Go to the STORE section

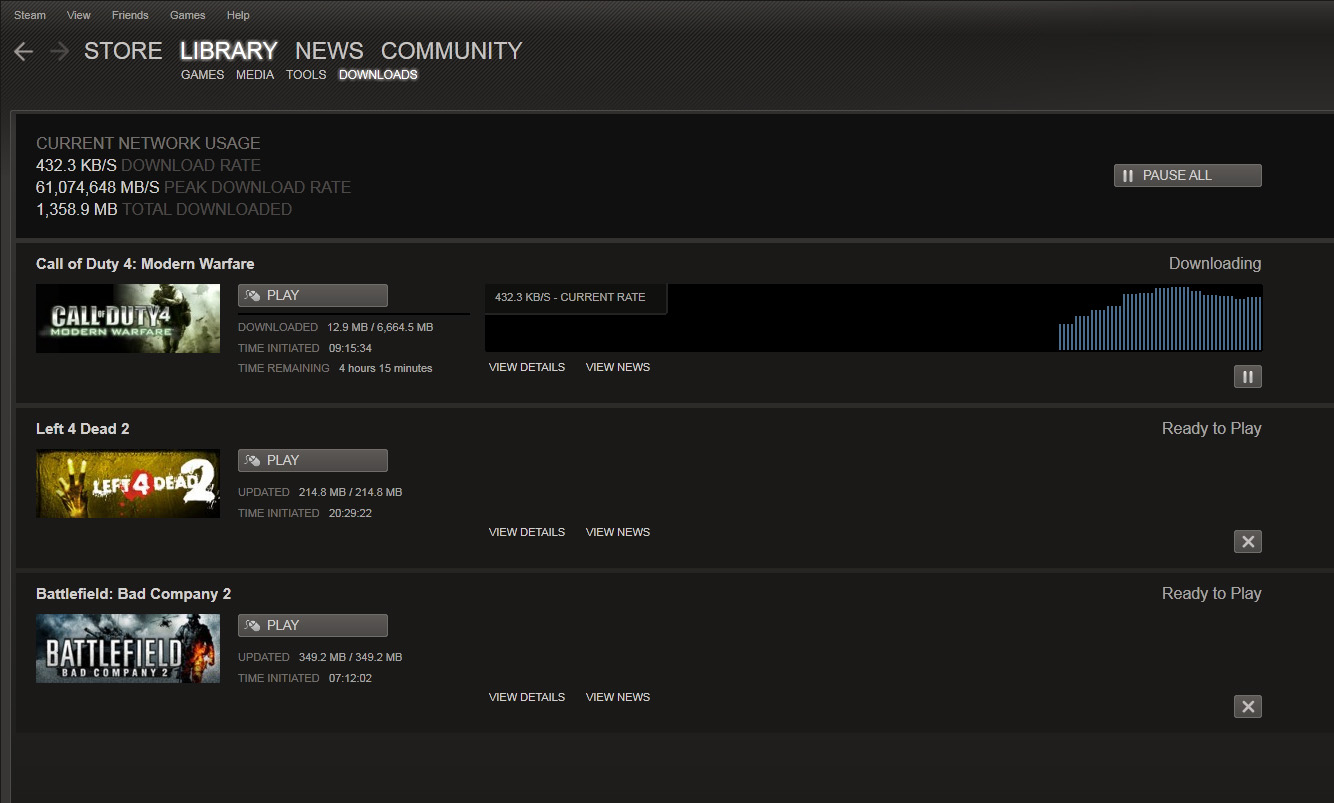pos(123,51)
